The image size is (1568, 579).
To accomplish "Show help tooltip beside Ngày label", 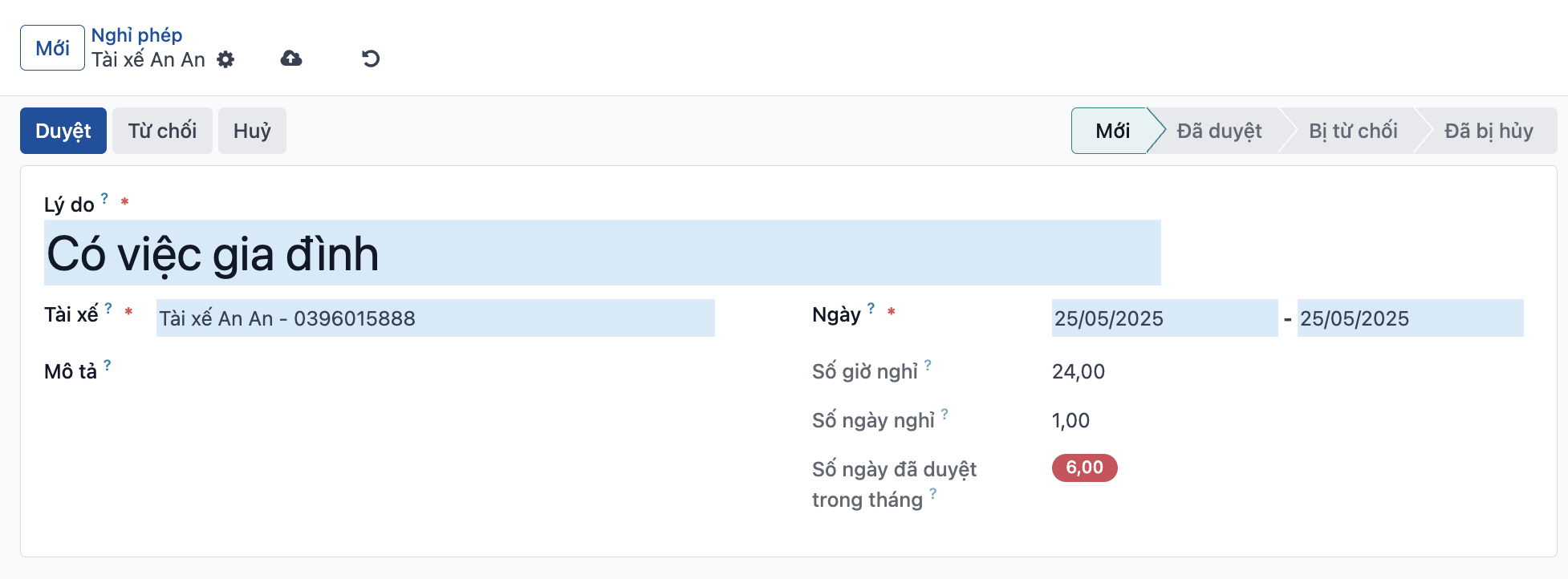I will 871,308.
